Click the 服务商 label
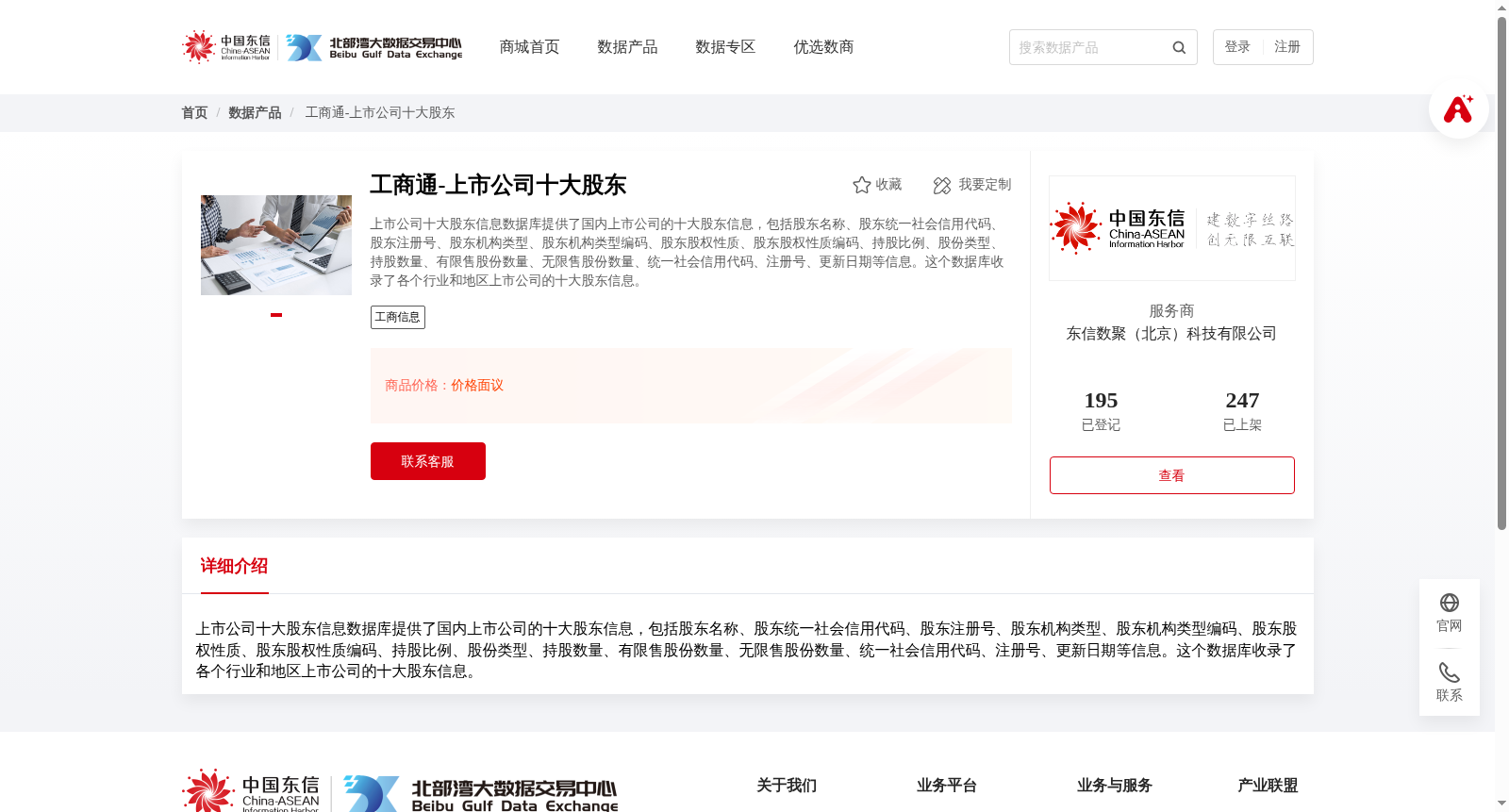Viewport: 1509px width, 812px height. tap(1171, 311)
